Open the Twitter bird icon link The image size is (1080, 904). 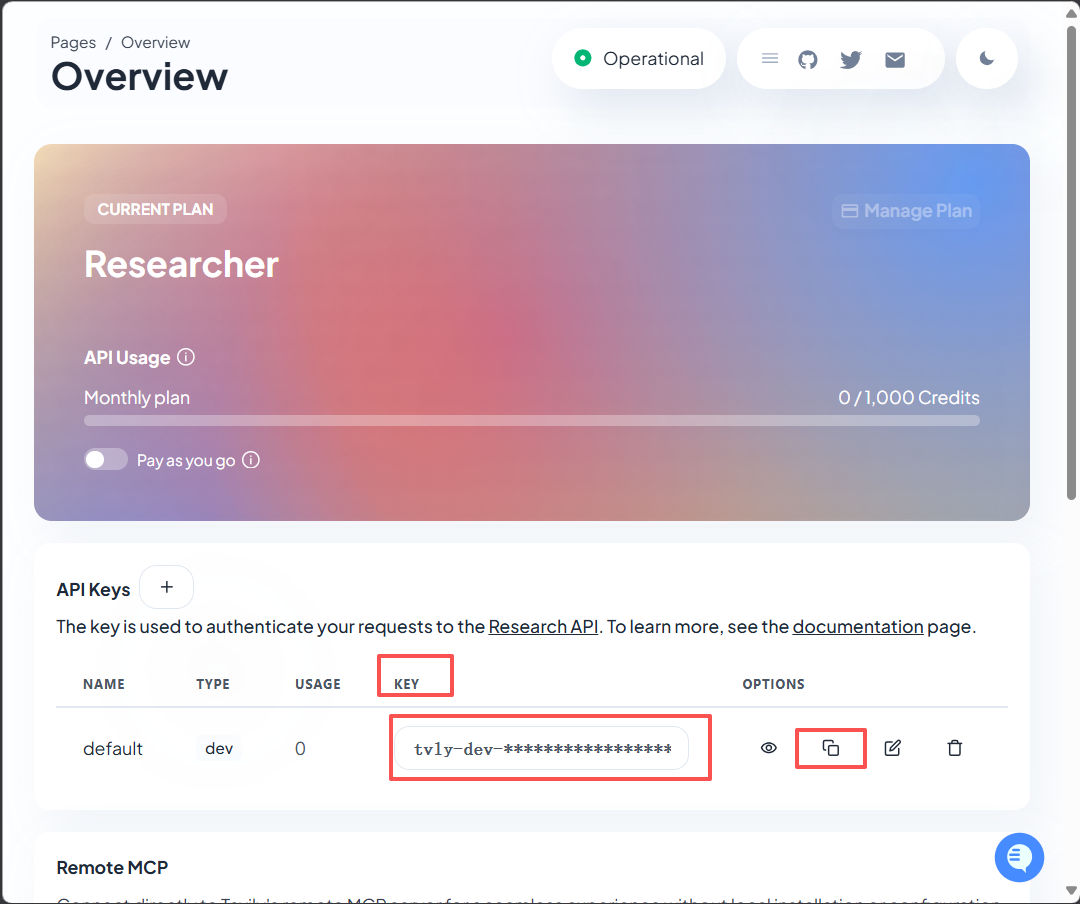pyautogui.click(x=851, y=60)
